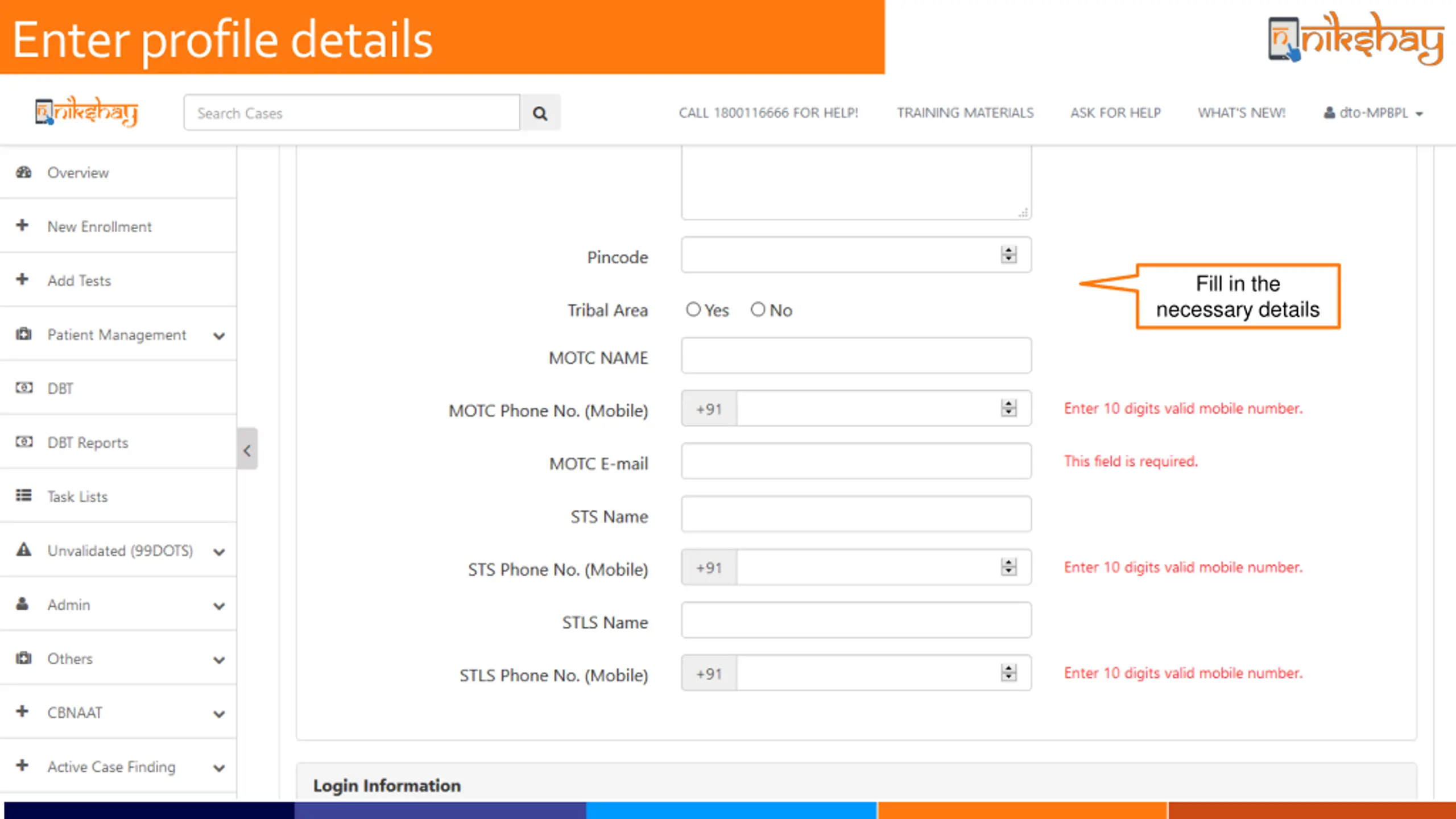1456x819 pixels.
Task: Click the address text area above Pincode
Action: pyautogui.click(x=856, y=183)
